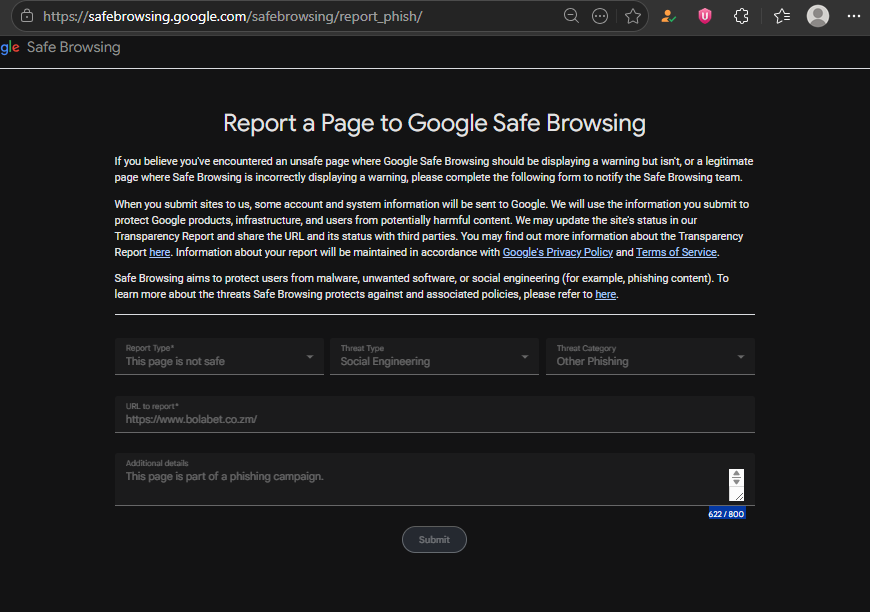Expand the Report Type dropdown
Viewport: 870px width, 612px height.
click(219, 356)
